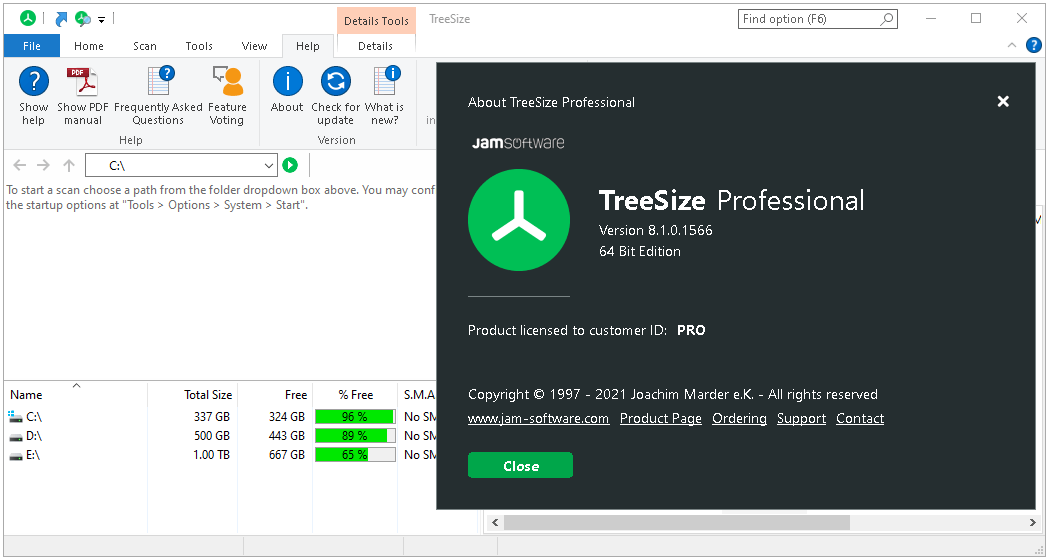Switch to the Tools tab
Viewport: 1048px width, 559px height.
click(199, 46)
